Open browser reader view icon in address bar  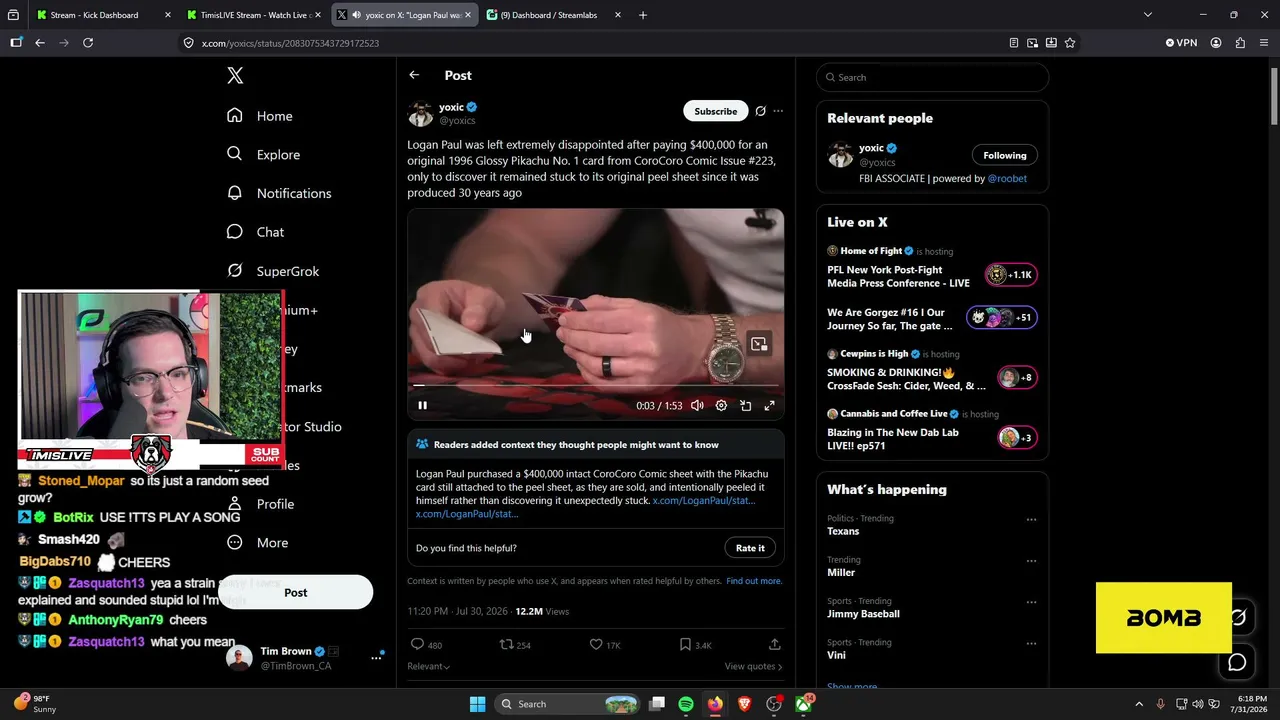pyautogui.click(x=1014, y=43)
